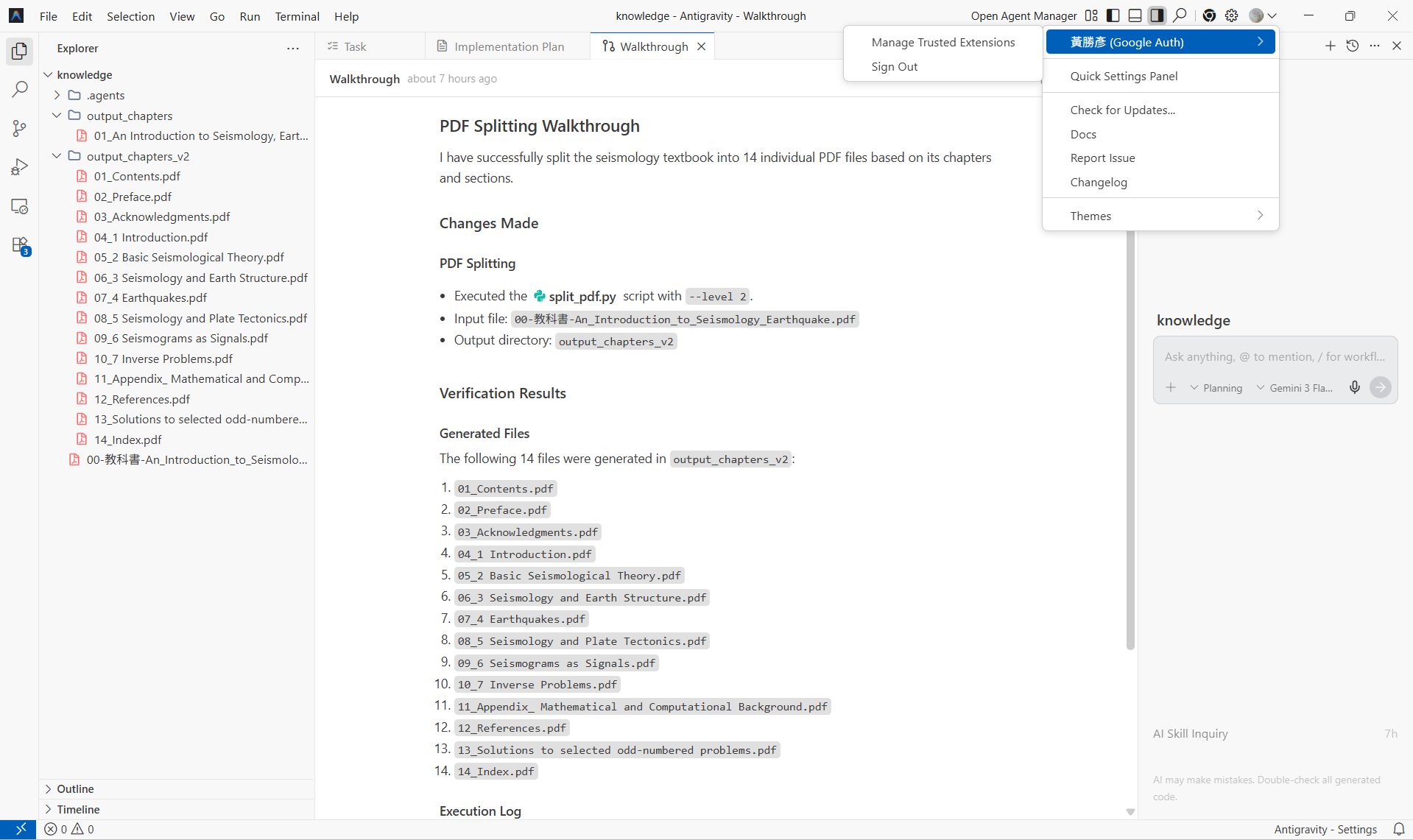Click the editor layout grid icon beside Open Agent Manager
Viewport: 1413px width, 840px height.
click(x=1091, y=15)
